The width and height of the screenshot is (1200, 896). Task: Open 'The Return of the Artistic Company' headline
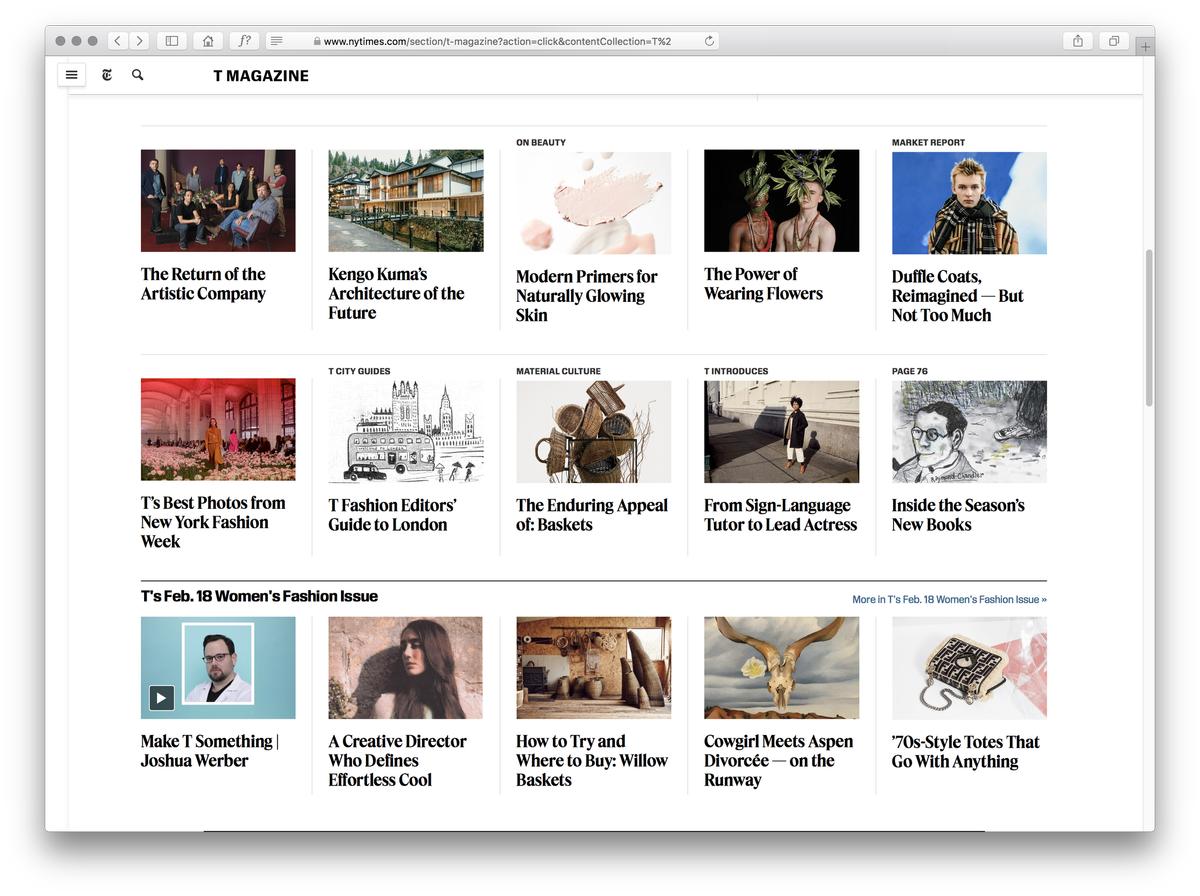pyautogui.click(x=203, y=284)
